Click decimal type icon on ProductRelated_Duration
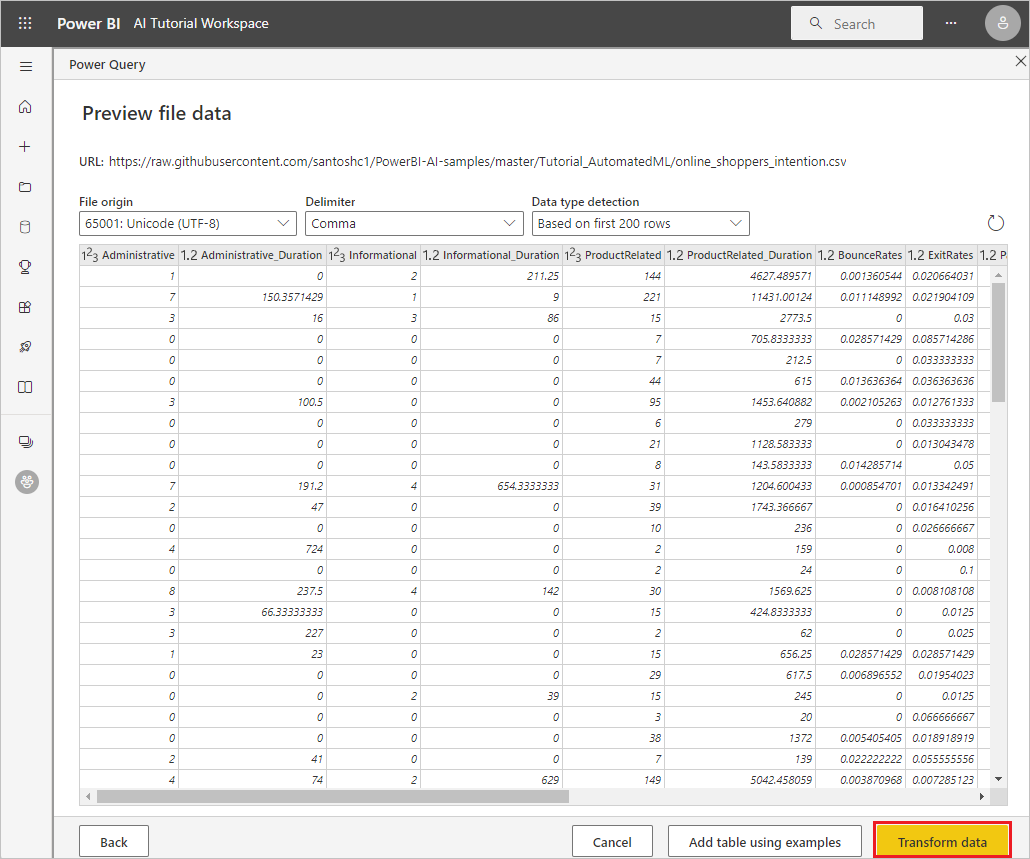The width and height of the screenshot is (1030, 859). (x=675, y=255)
